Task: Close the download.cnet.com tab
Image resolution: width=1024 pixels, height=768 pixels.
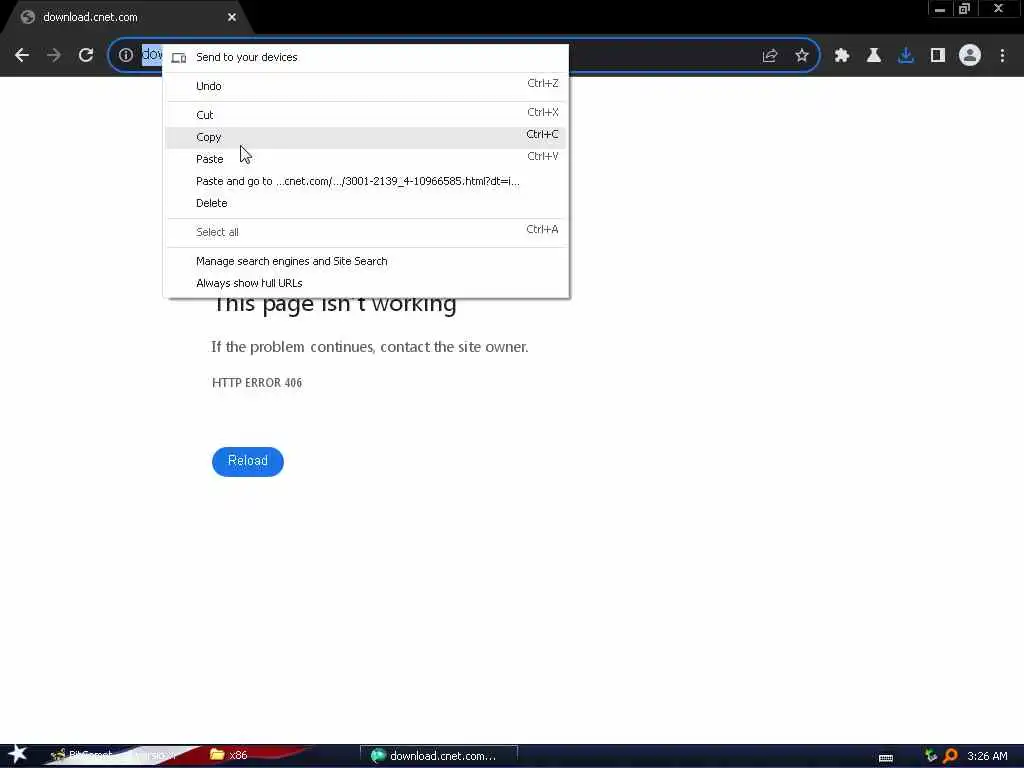Action: click(232, 18)
